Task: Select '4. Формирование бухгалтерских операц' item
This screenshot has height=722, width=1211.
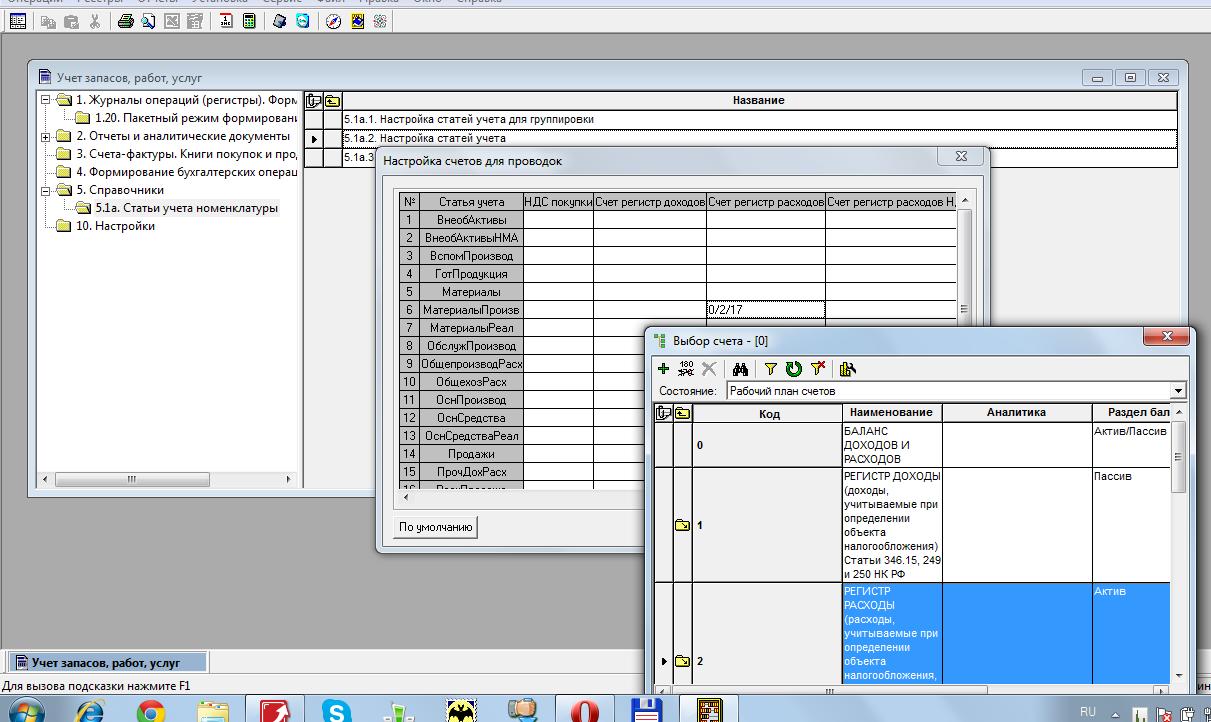Action: coord(187,172)
